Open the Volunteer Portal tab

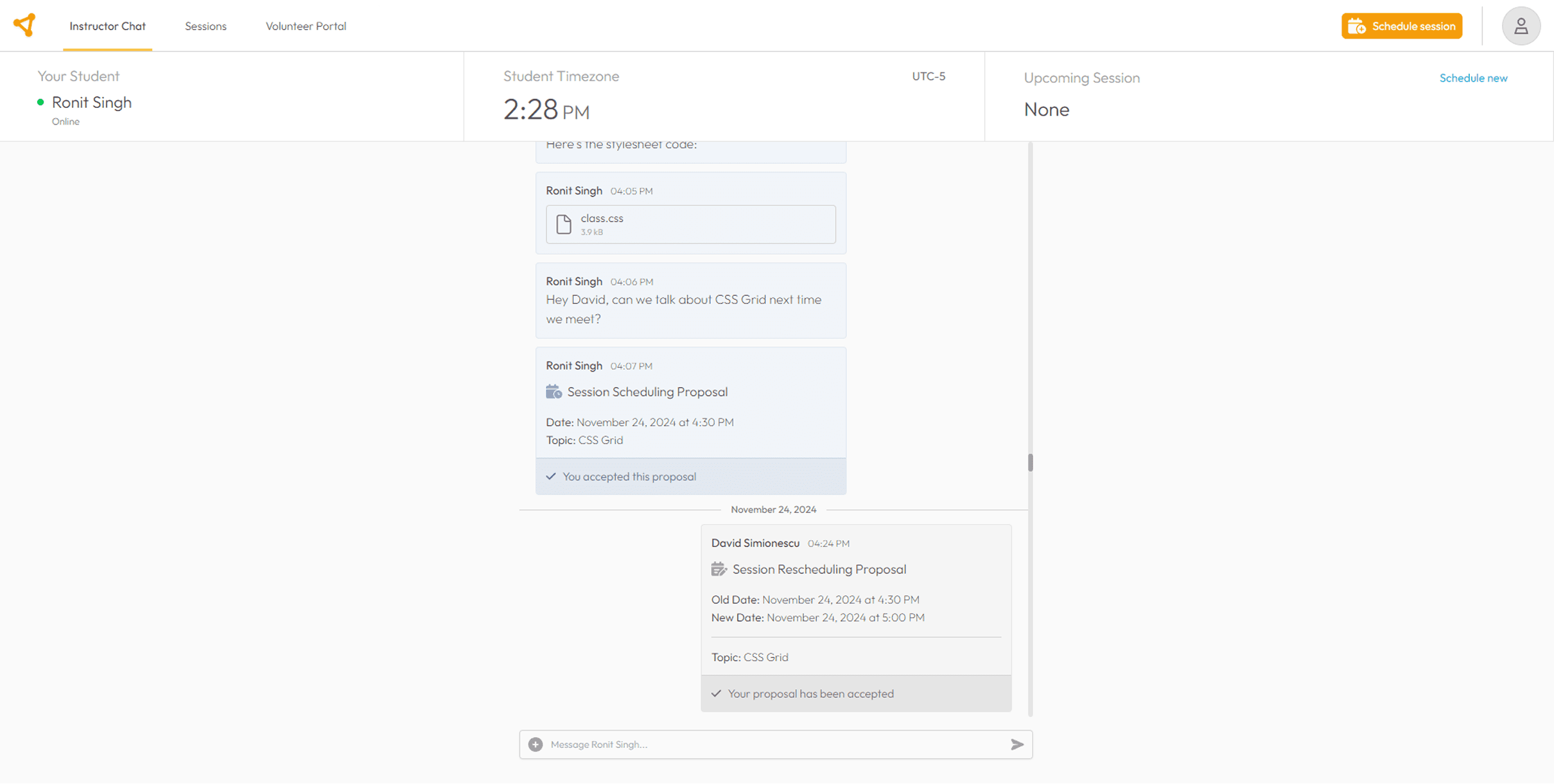coord(306,26)
